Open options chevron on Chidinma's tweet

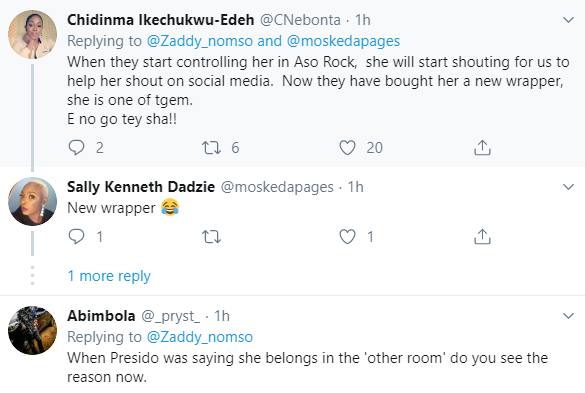click(568, 20)
